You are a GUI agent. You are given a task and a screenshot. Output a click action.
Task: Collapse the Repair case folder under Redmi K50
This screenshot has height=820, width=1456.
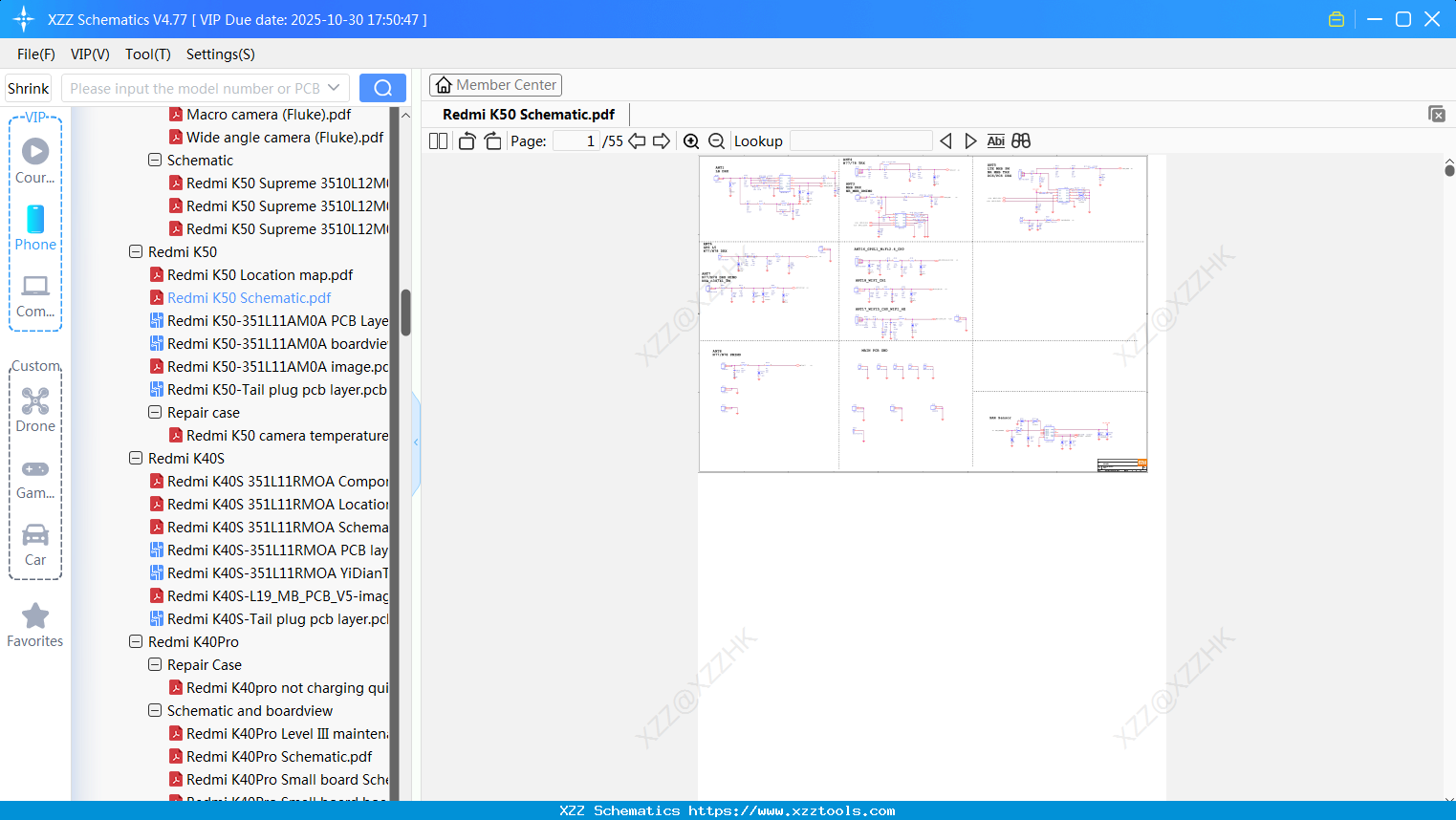155,413
